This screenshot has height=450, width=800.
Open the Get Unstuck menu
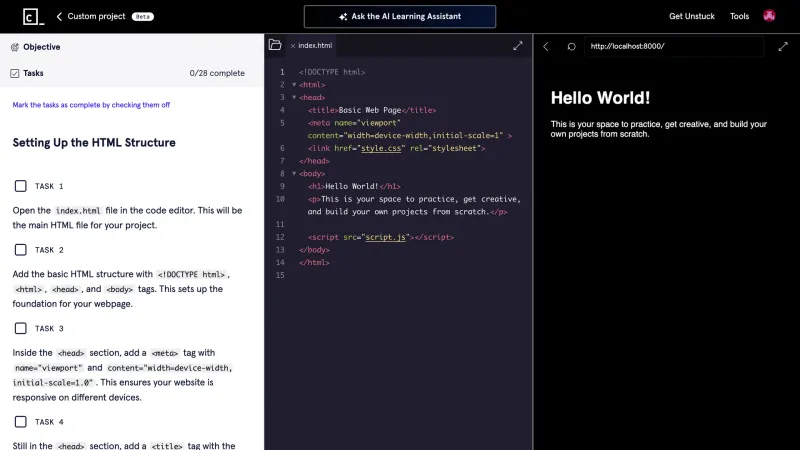click(x=692, y=16)
